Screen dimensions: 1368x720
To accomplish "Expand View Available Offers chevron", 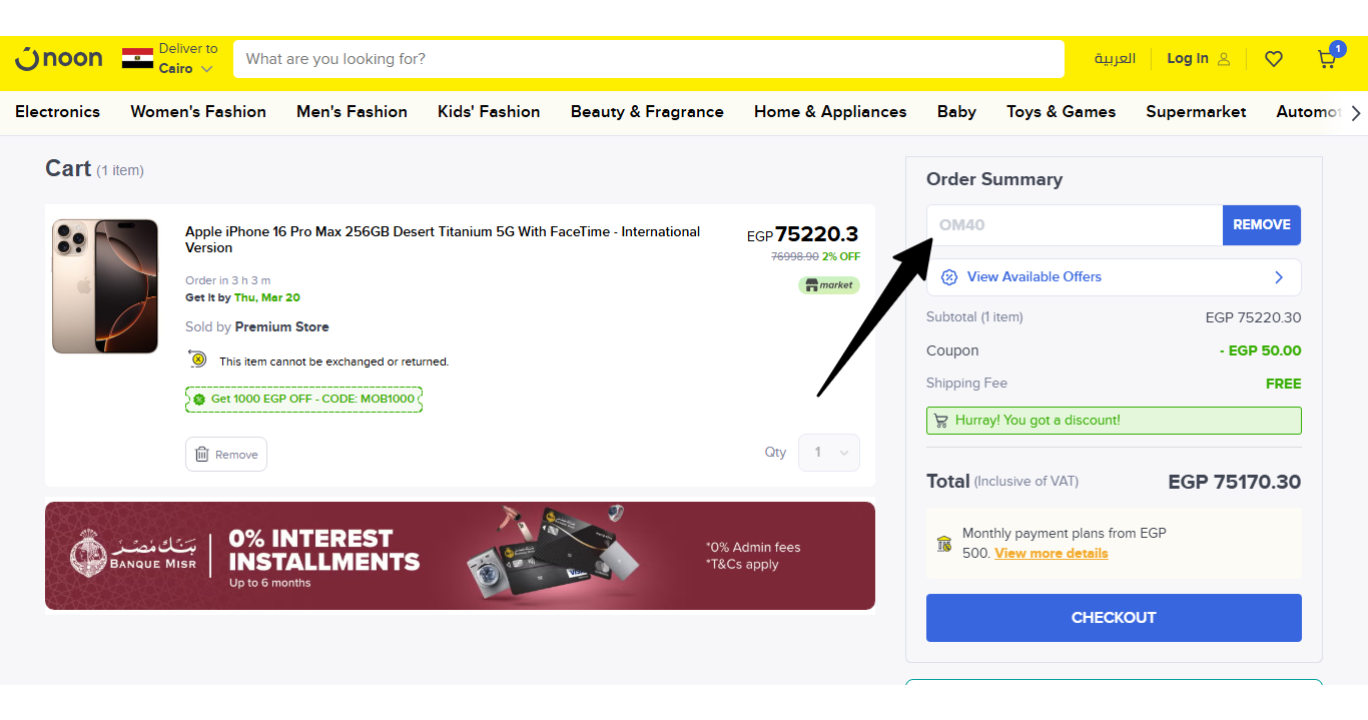I will point(1279,277).
